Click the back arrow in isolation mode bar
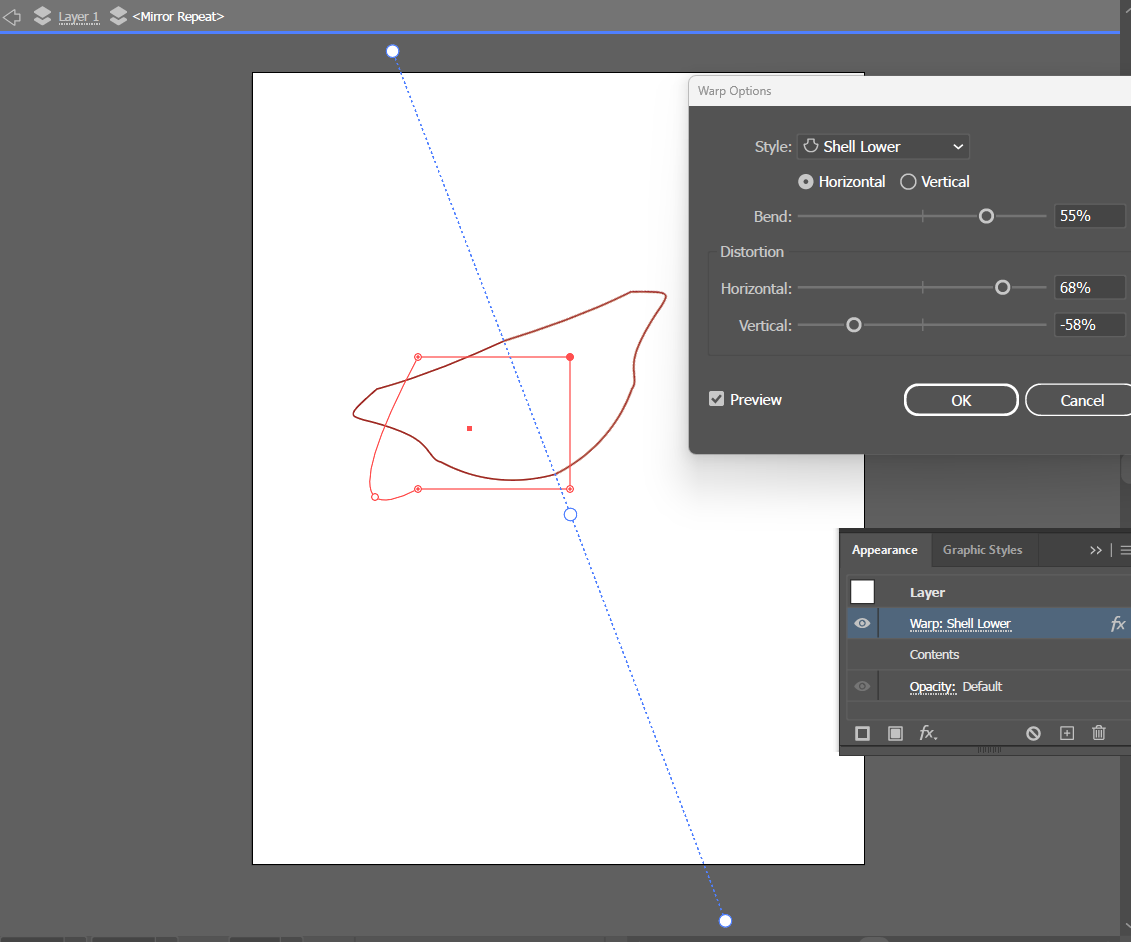 pos(11,16)
